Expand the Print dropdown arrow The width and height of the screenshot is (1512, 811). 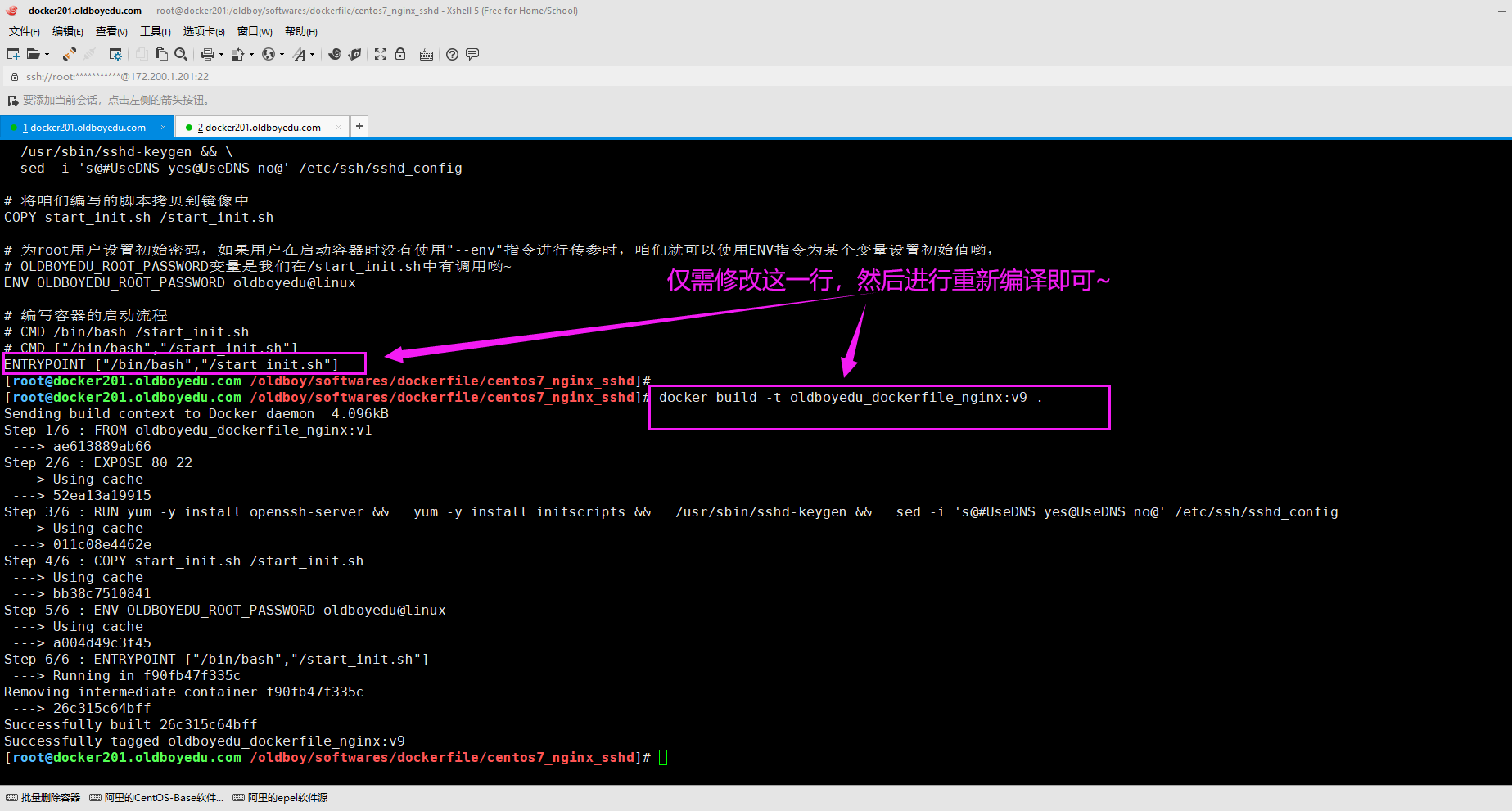[x=221, y=55]
